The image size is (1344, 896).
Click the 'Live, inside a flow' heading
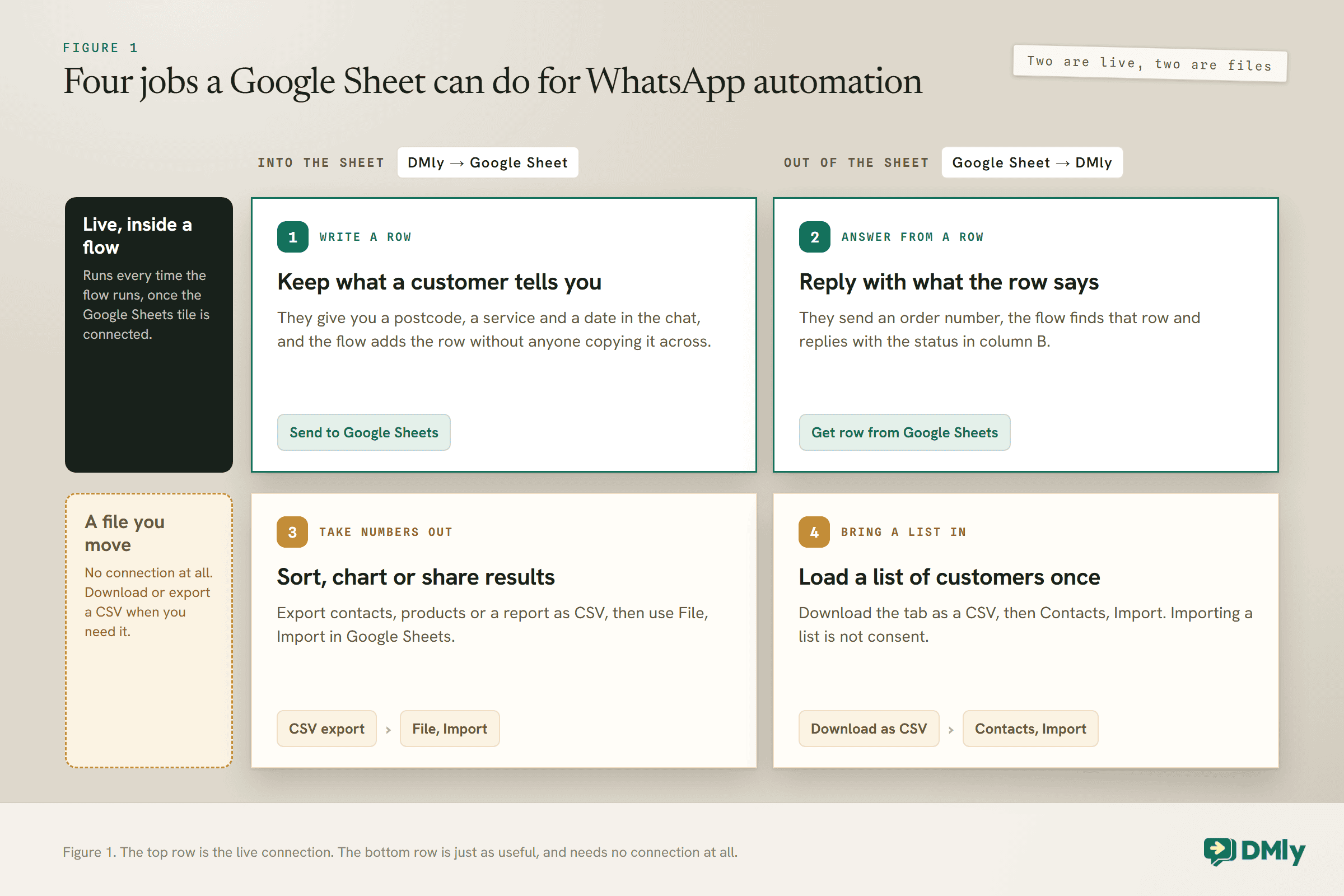pyautogui.click(x=137, y=236)
